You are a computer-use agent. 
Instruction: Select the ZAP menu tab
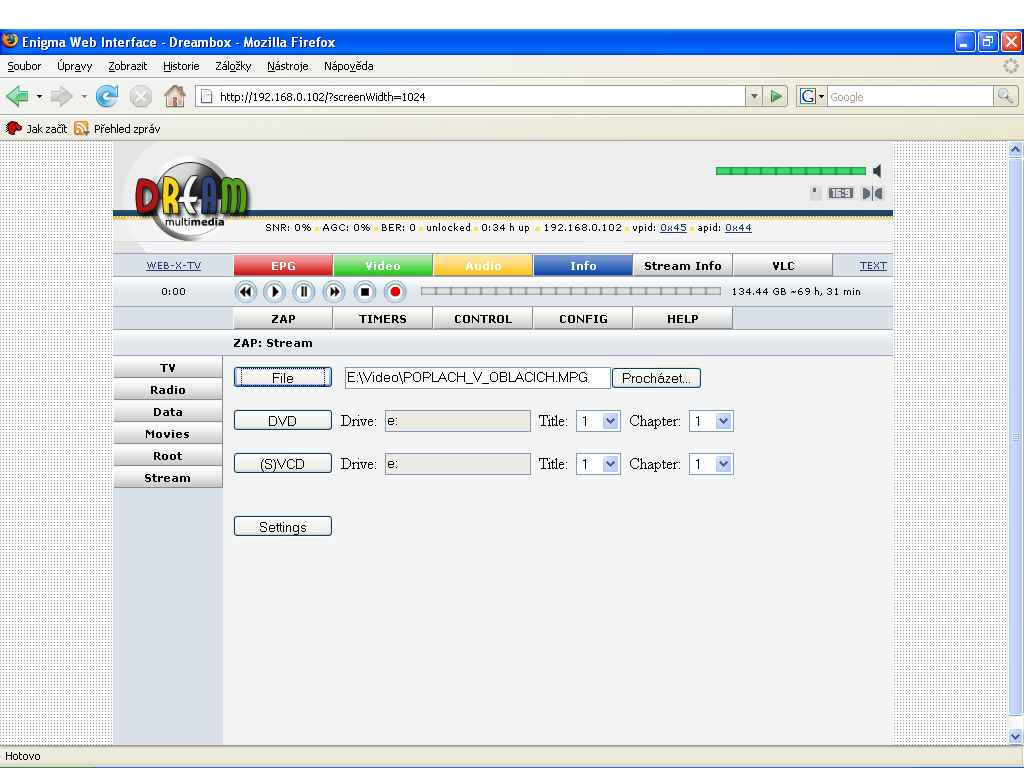tap(283, 319)
